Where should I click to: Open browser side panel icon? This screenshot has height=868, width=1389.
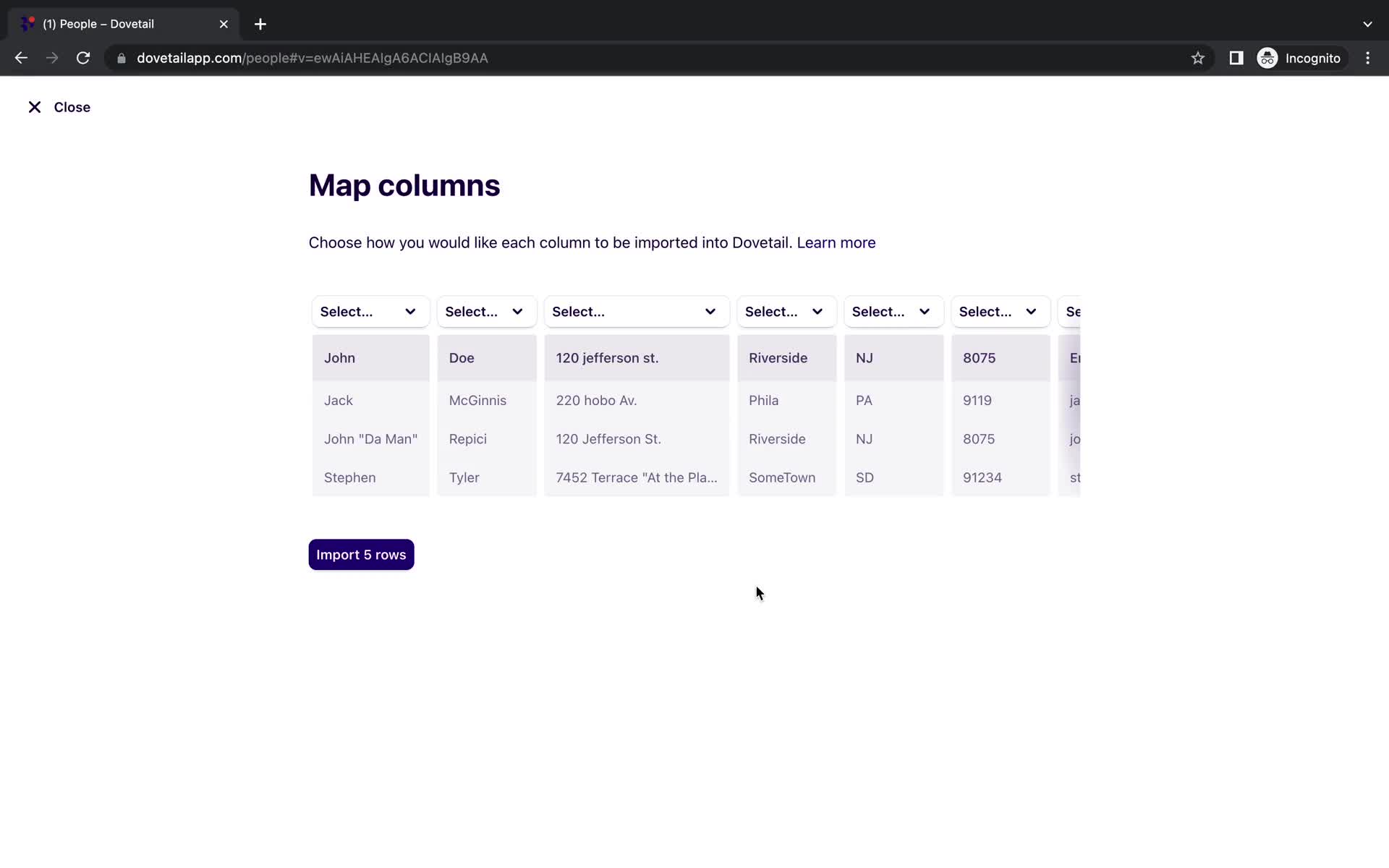(1236, 58)
